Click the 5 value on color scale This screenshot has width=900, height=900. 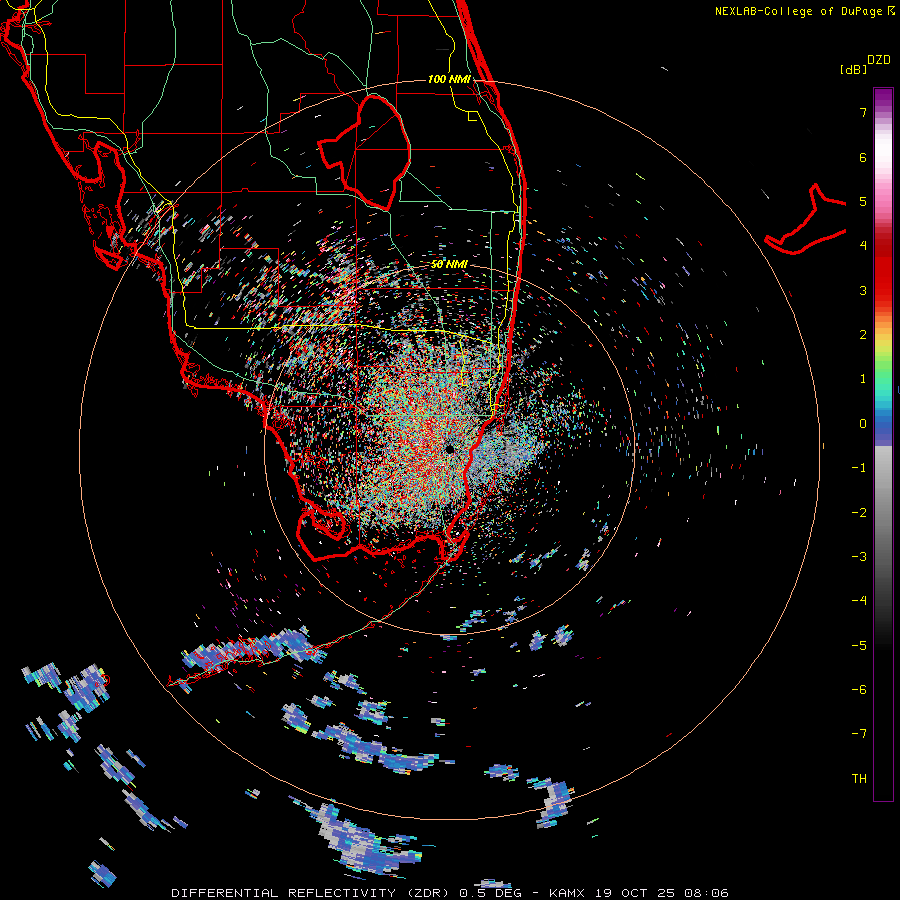point(863,201)
